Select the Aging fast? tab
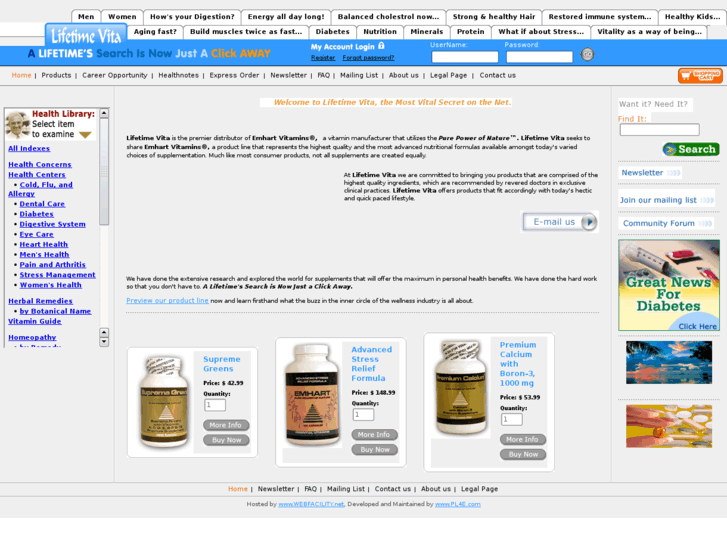The width and height of the screenshot is (727, 545). pyautogui.click(x=155, y=32)
